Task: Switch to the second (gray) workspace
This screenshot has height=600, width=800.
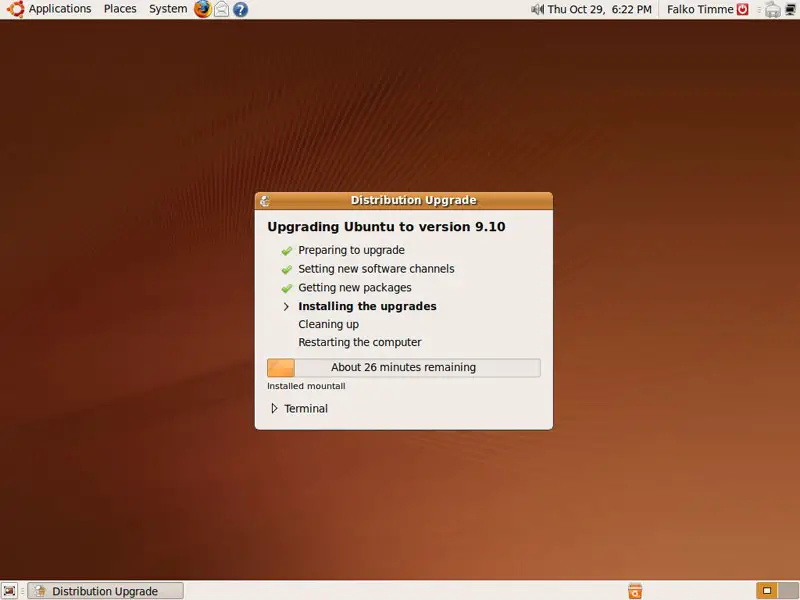Action: click(x=789, y=591)
